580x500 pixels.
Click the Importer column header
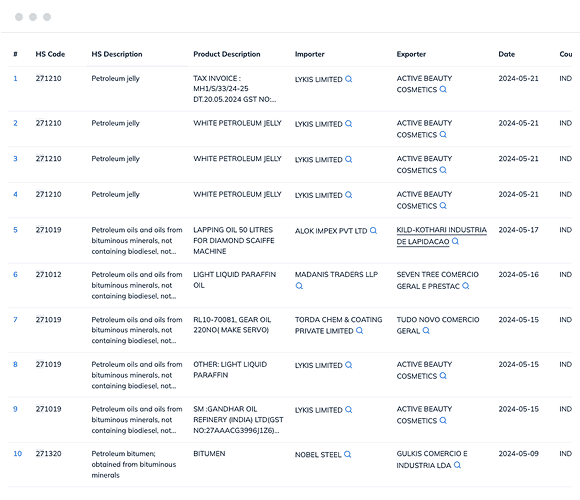[x=310, y=54]
